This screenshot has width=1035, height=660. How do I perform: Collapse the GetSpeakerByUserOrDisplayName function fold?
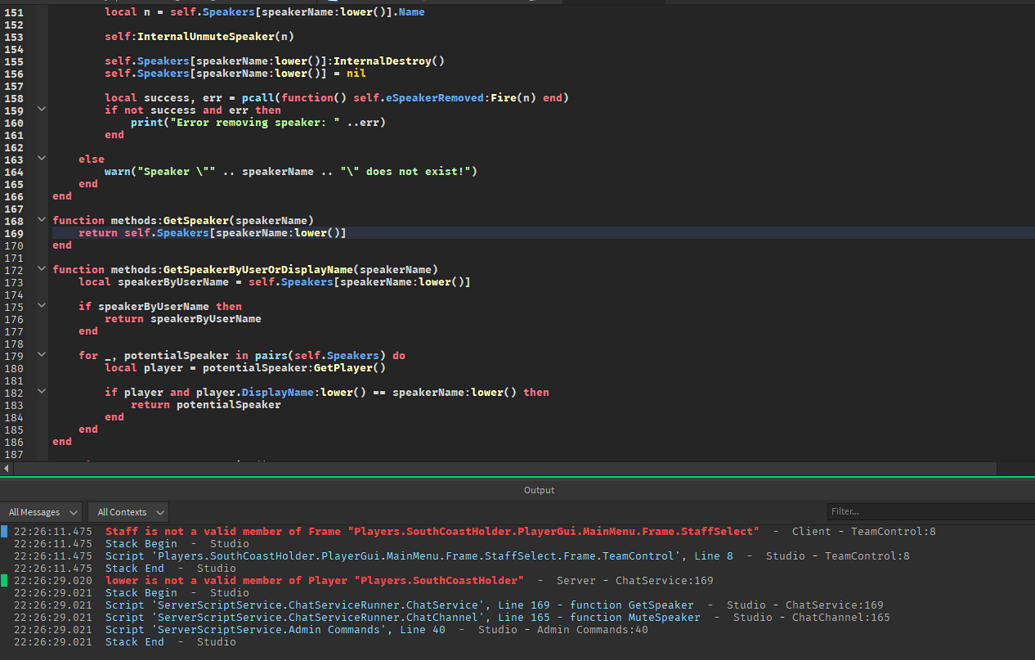tap(40, 269)
